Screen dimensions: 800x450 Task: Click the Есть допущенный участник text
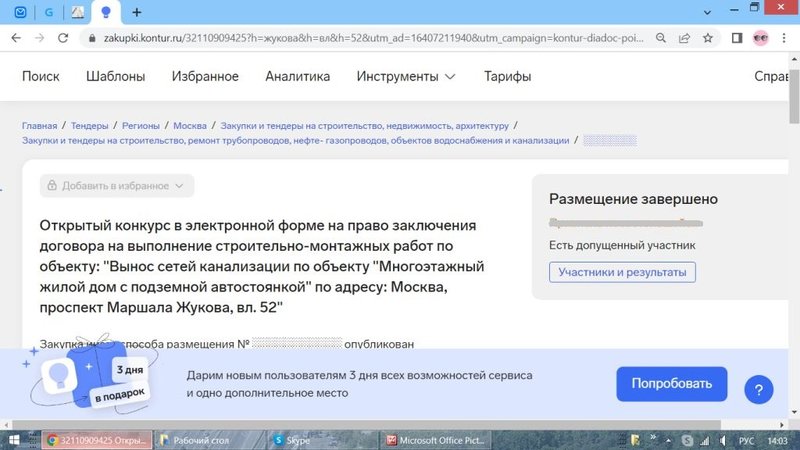(622, 245)
